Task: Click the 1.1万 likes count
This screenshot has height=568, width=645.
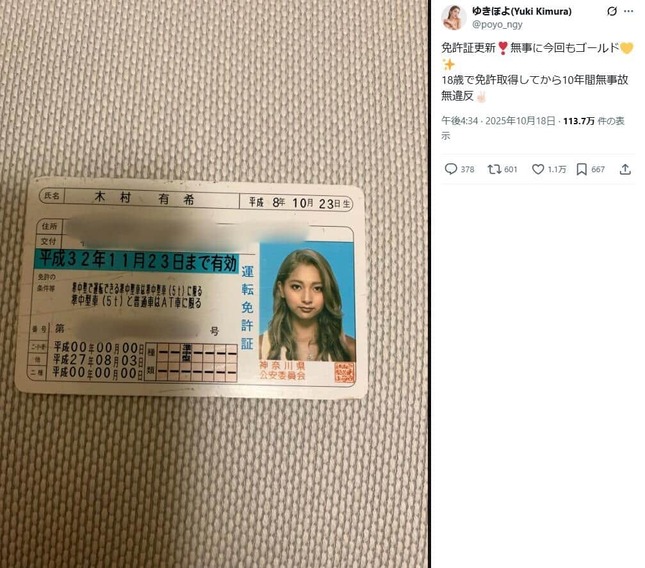Action: [557, 169]
